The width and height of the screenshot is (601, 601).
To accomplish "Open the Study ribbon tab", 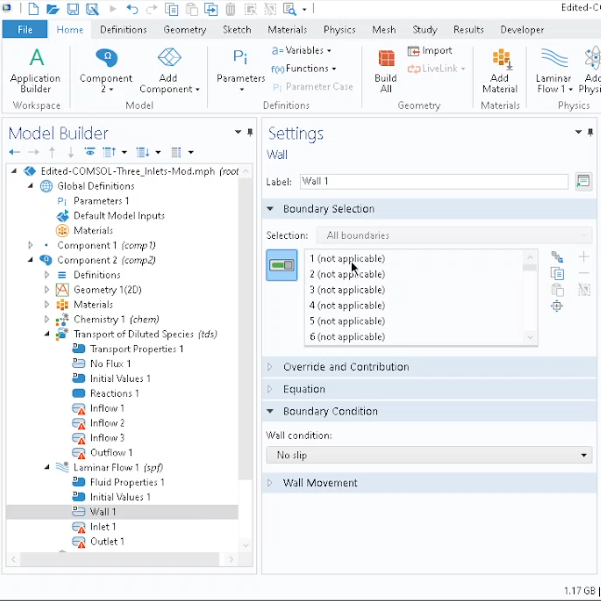I will tap(425, 30).
